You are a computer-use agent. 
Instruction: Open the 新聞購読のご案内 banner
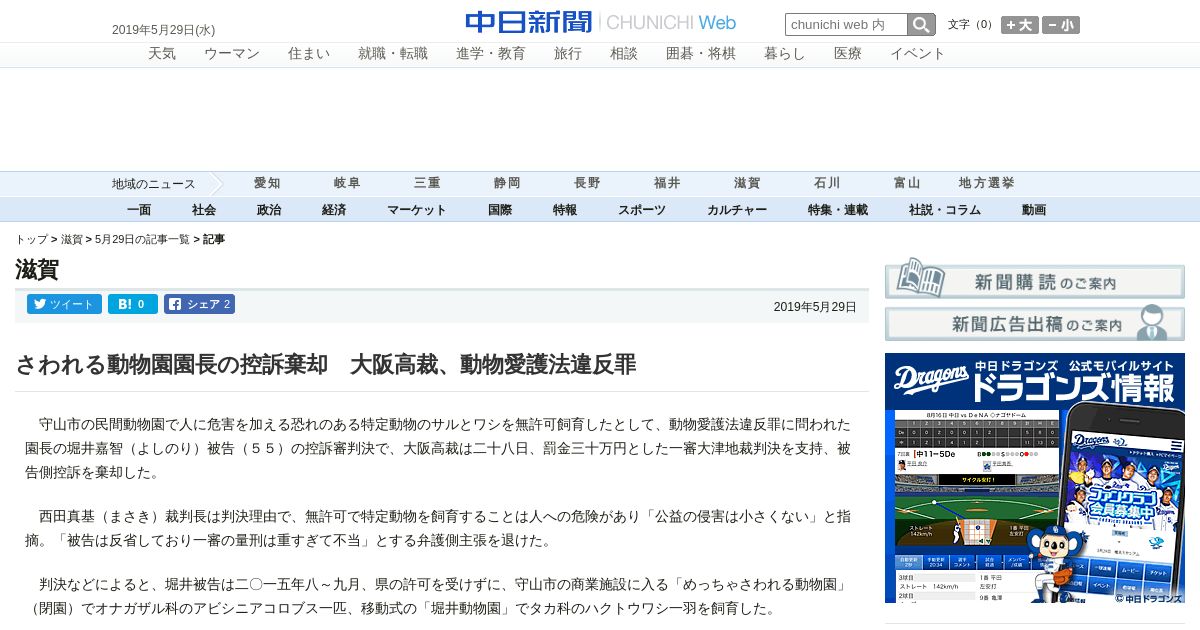[x=1035, y=278]
